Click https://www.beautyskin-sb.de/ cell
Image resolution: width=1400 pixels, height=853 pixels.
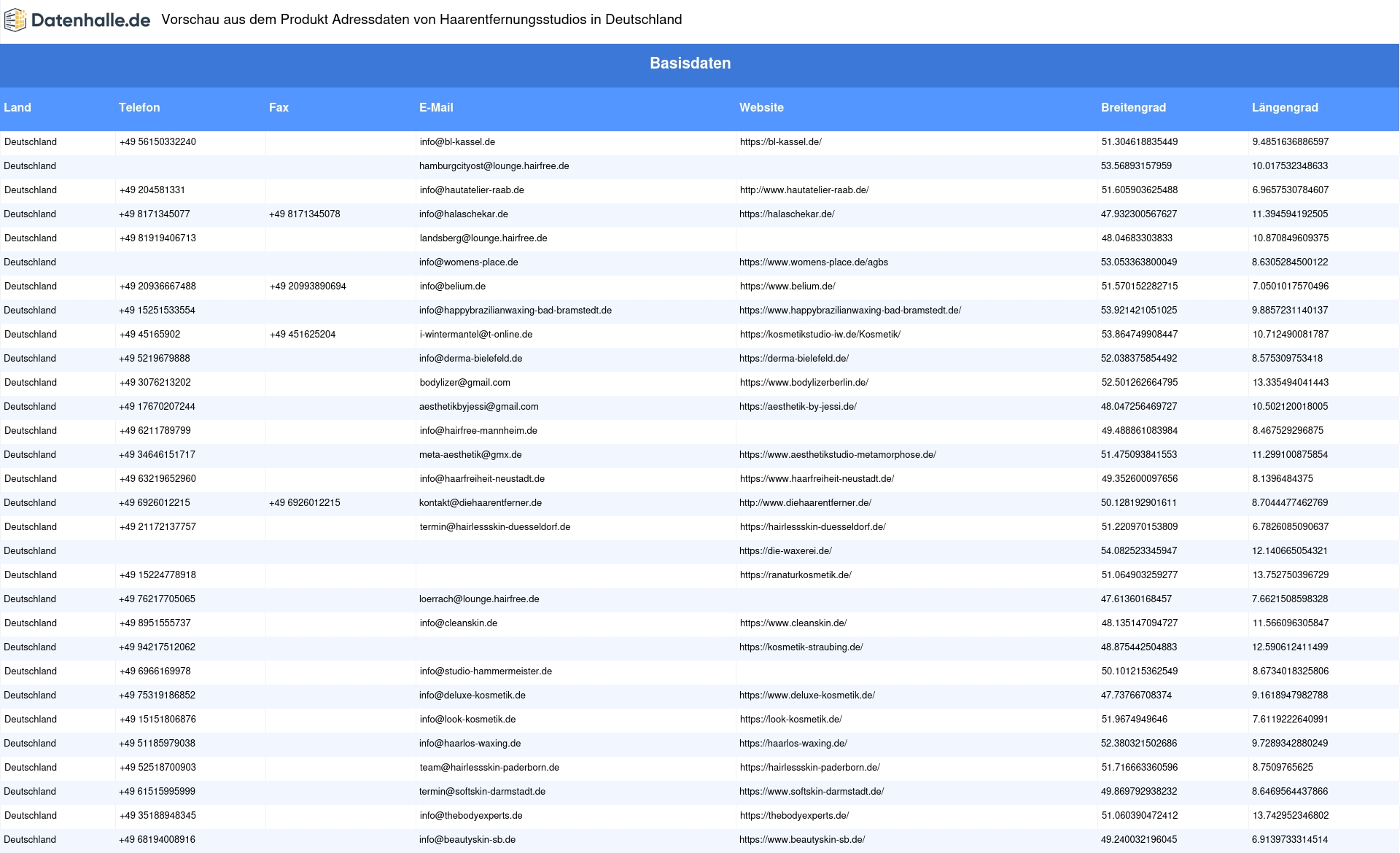click(802, 840)
